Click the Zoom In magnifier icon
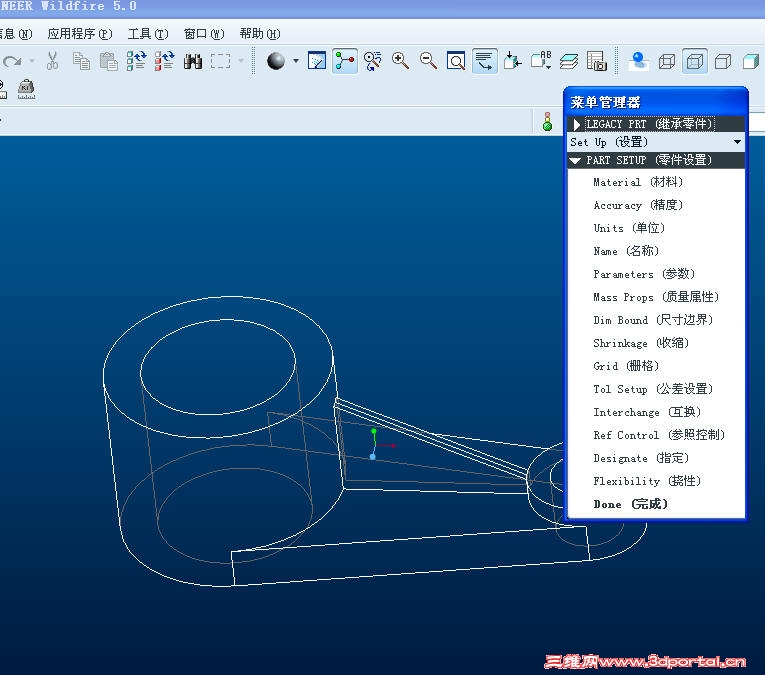 (400, 61)
